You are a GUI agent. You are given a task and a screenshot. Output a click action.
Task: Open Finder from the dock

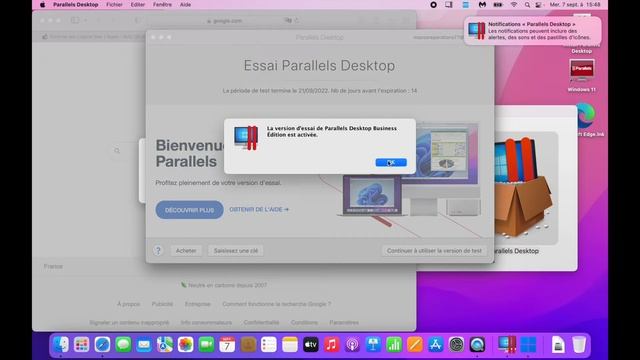pyautogui.click(x=61, y=345)
